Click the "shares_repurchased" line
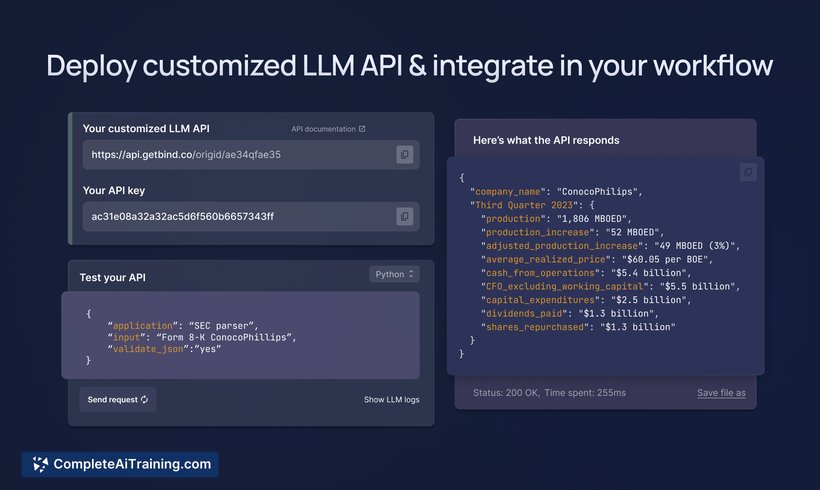Screen dimensions: 820x490 578,327
